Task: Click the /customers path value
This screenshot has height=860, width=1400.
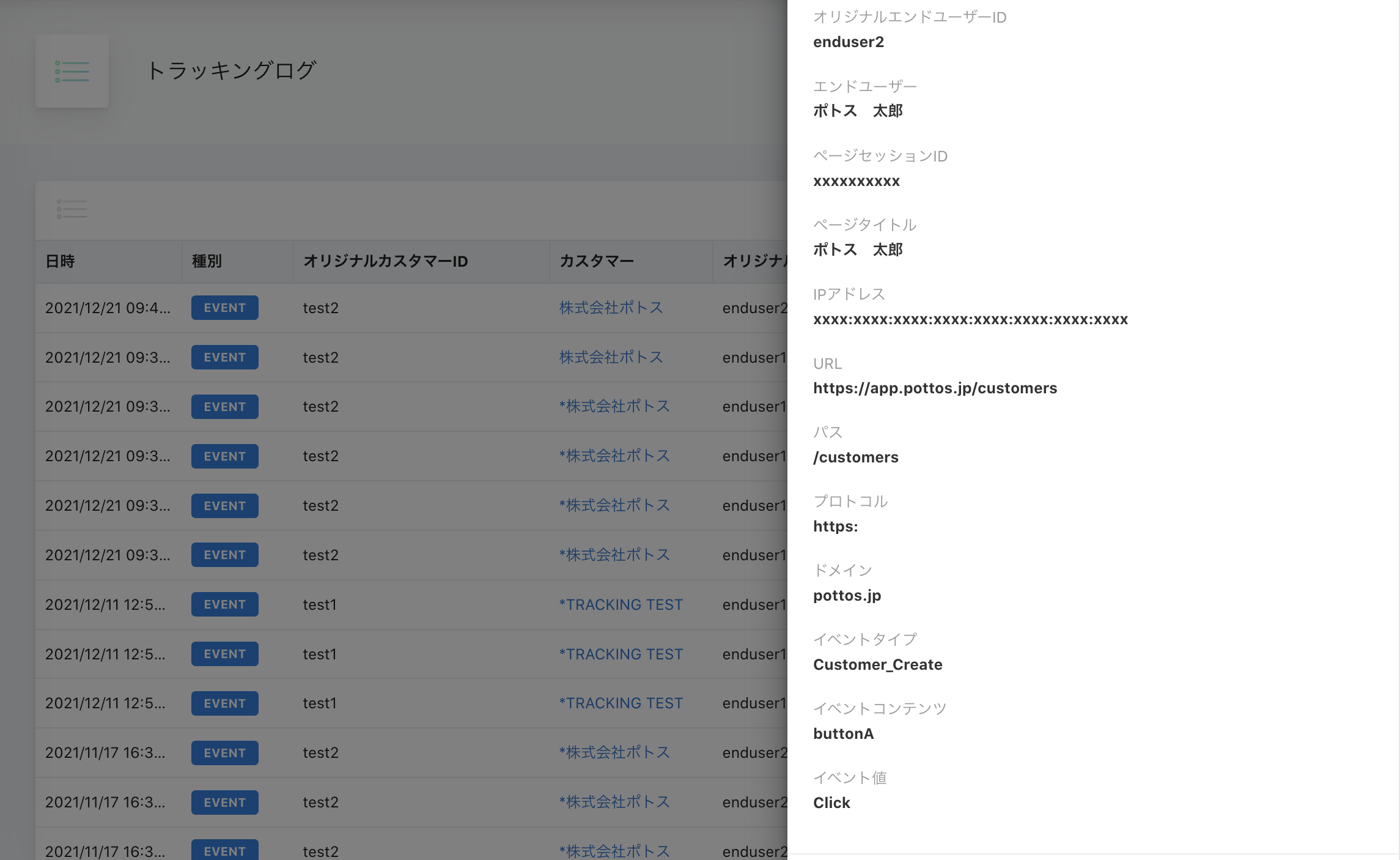Action: click(x=856, y=458)
